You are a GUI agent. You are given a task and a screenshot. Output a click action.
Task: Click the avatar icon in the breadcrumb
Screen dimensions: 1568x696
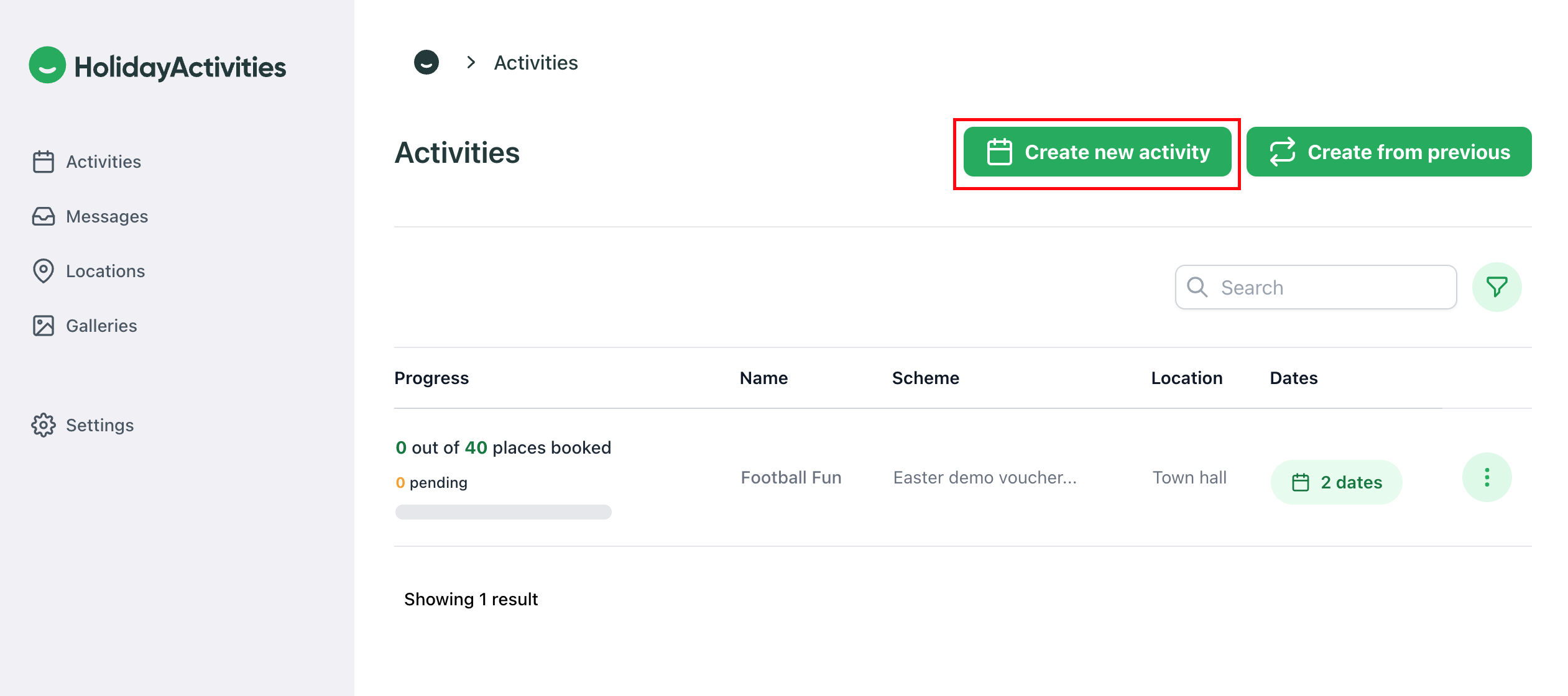(x=427, y=62)
